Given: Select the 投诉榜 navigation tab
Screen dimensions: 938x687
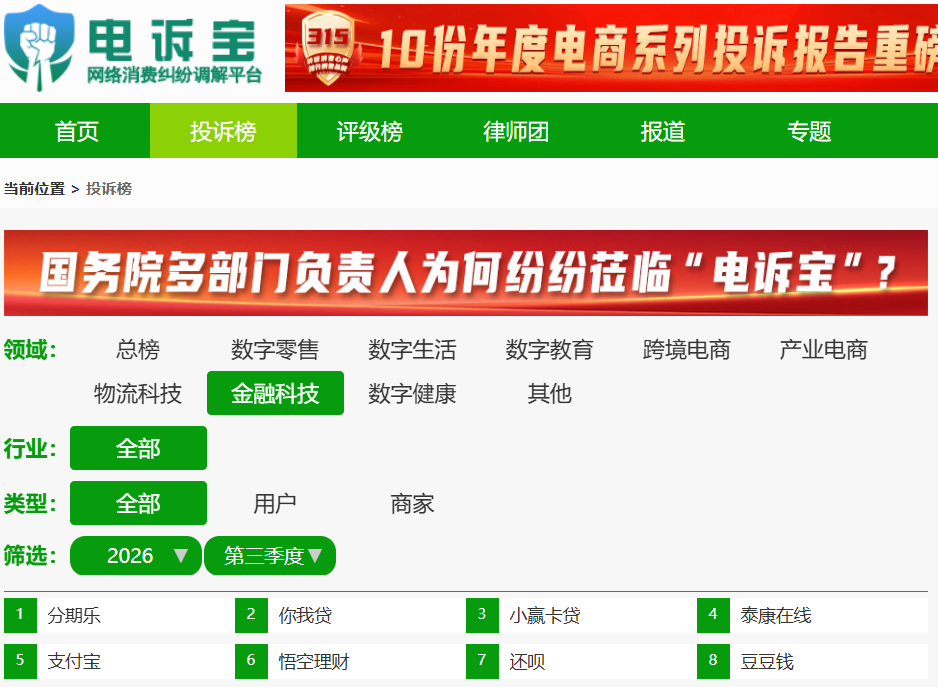Looking at the screenshot, I should pos(223,131).
